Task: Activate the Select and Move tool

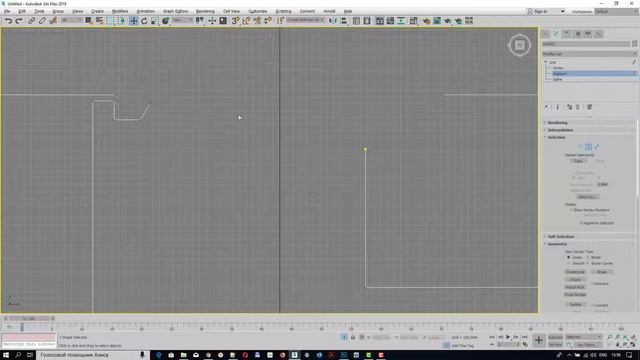Action: [133, 20]
